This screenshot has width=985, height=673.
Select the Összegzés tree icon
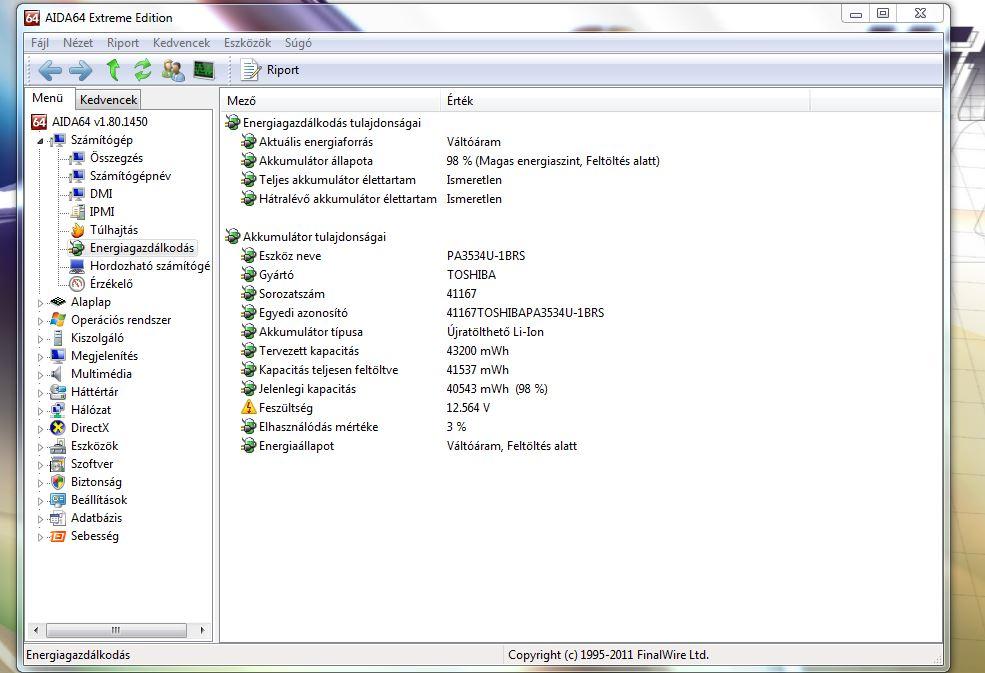click(77, 158)
